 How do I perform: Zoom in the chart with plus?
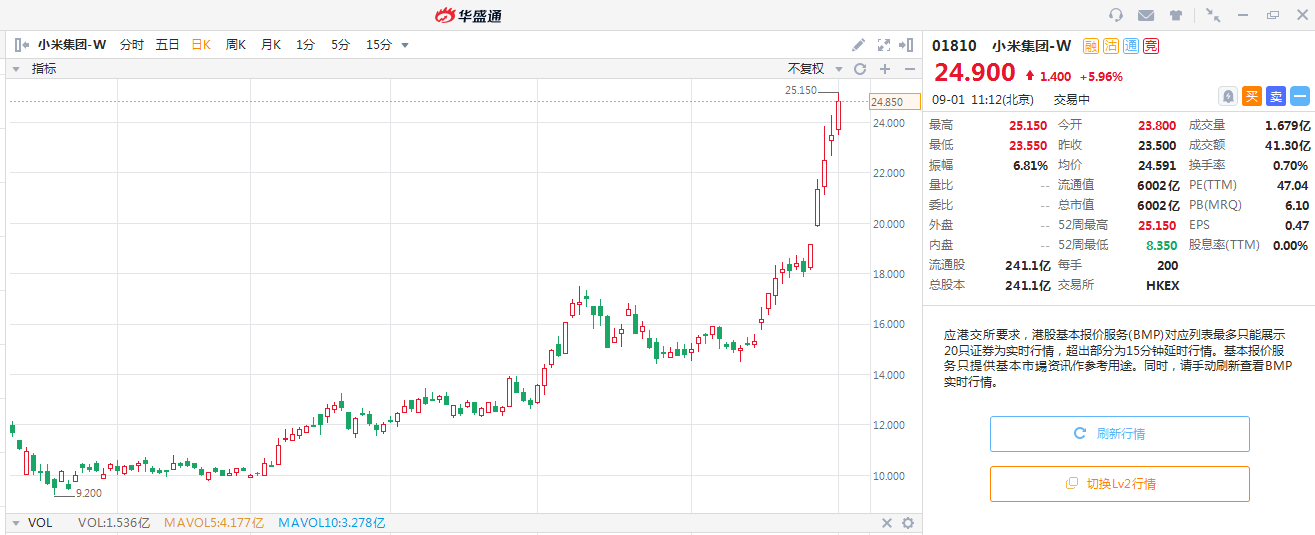[885, 69]
